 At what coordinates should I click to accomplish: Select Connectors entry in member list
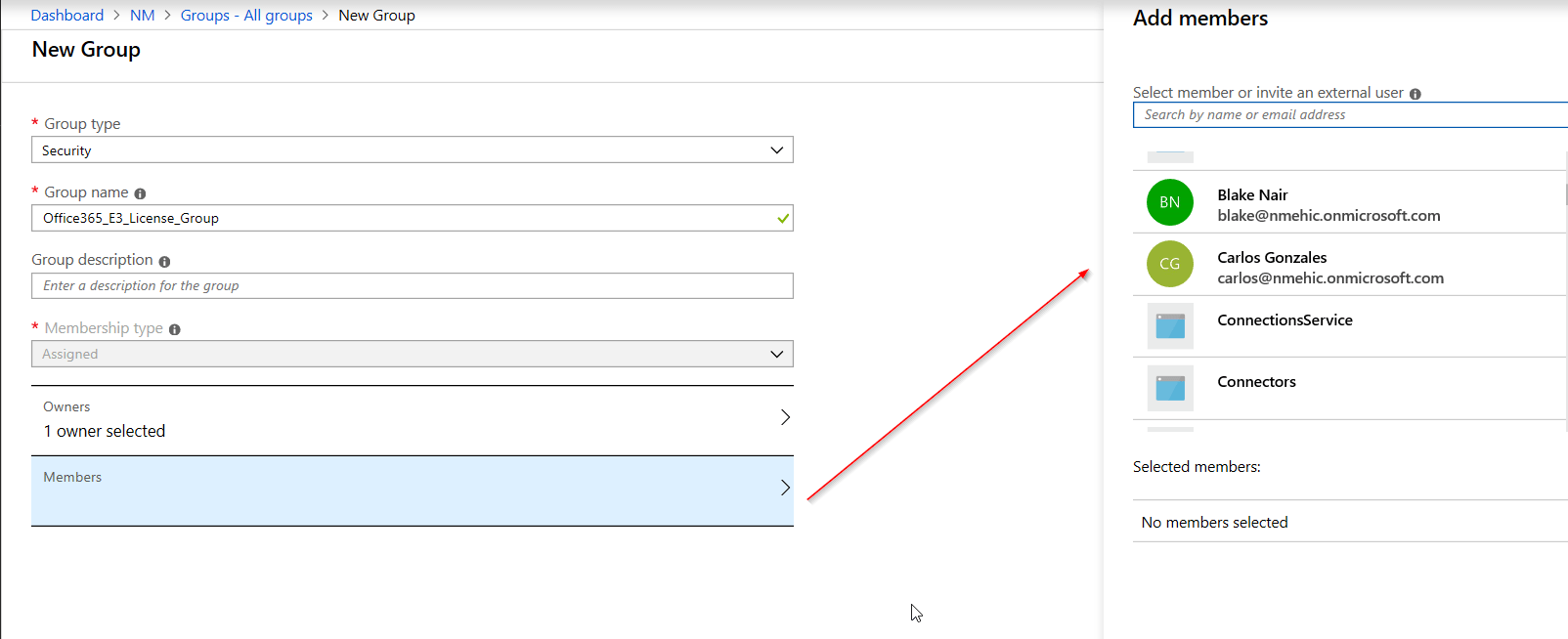(1256, 382)
